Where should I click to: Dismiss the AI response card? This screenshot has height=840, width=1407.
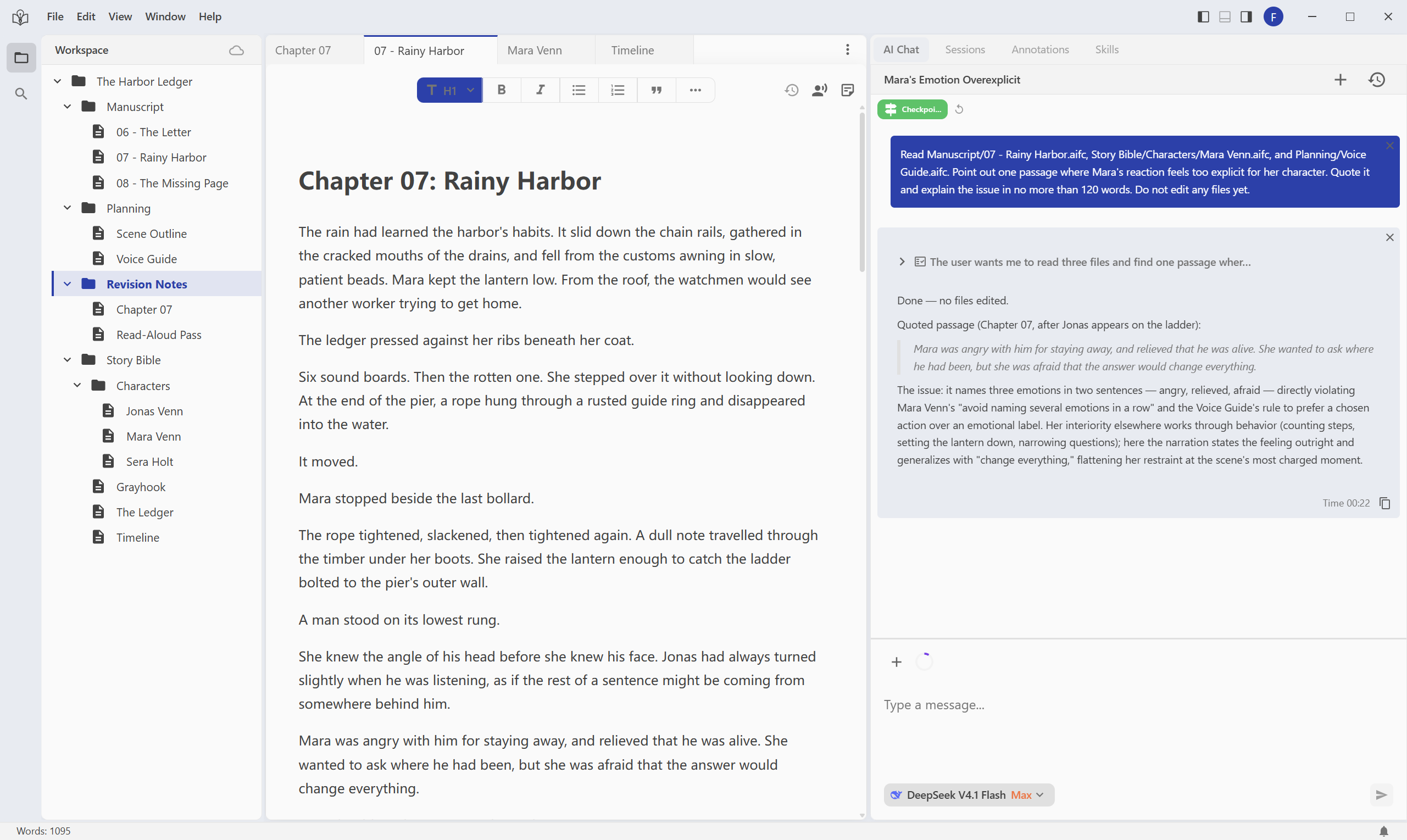coord(1389,237)
